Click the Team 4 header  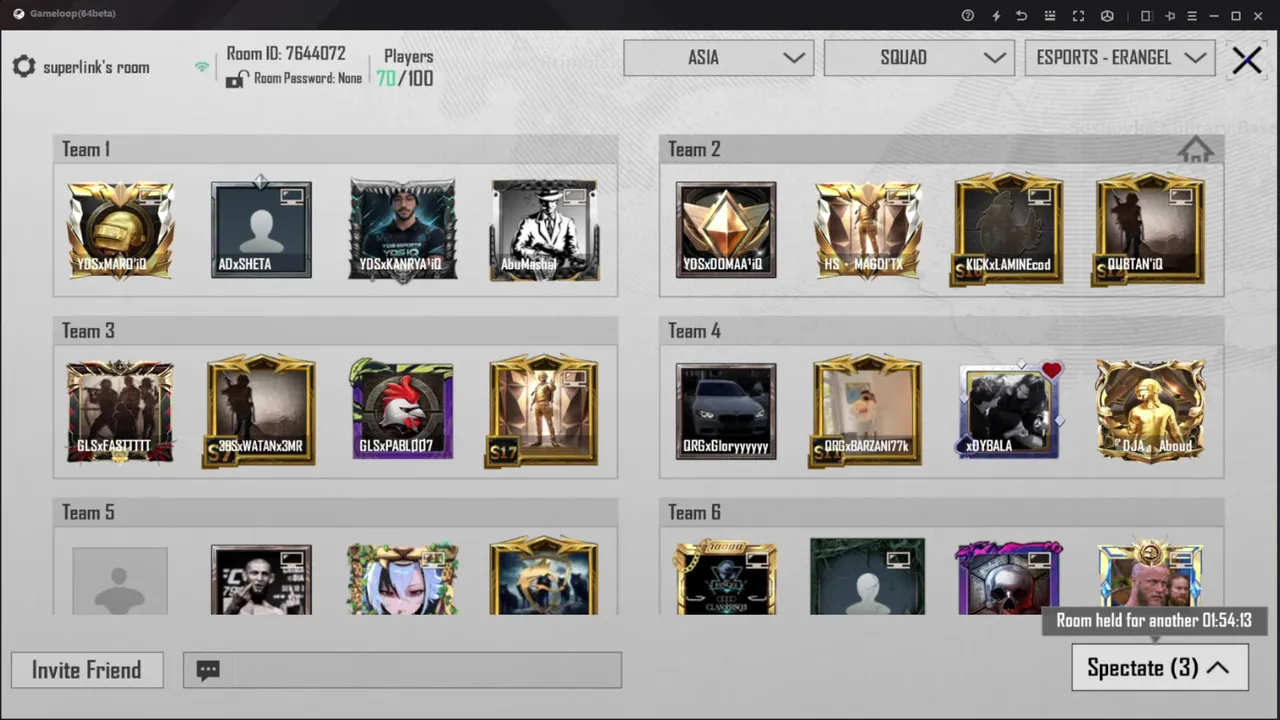942,331
